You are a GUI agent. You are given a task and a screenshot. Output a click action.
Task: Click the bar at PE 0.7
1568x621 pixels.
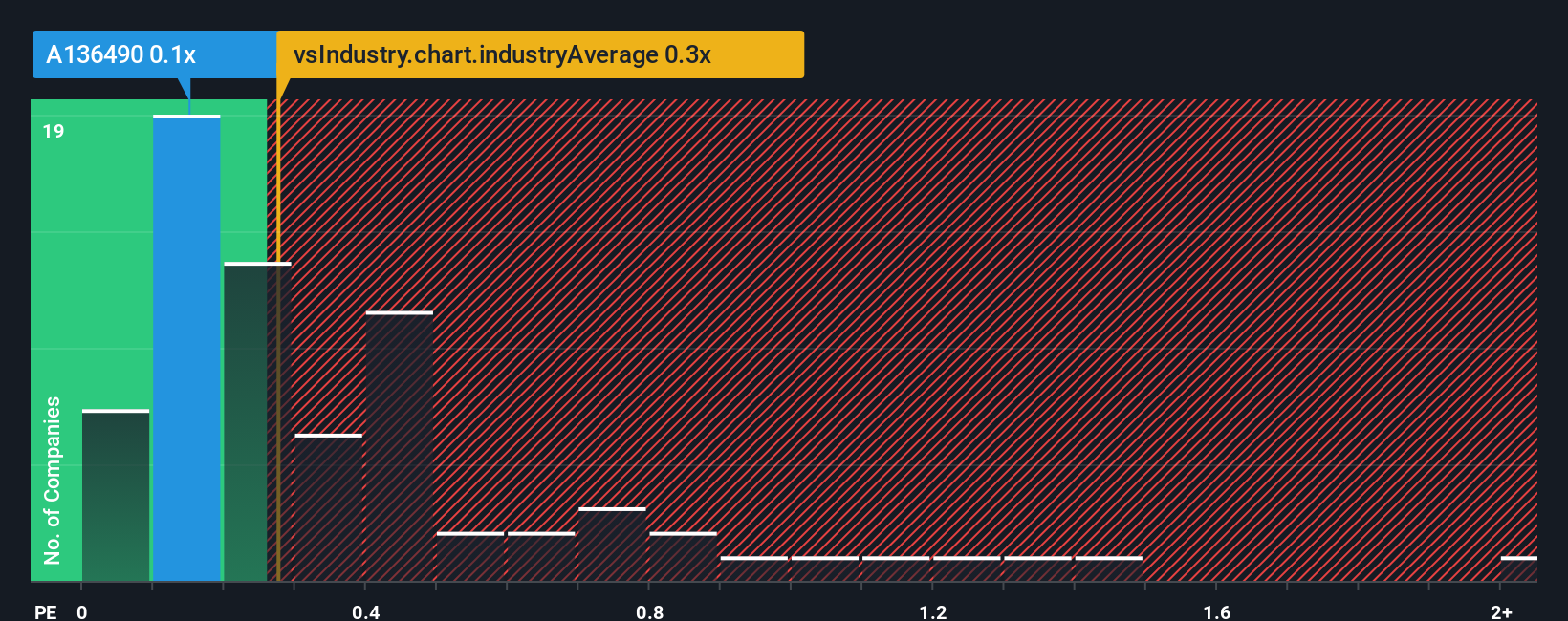[x=612, y=545]
